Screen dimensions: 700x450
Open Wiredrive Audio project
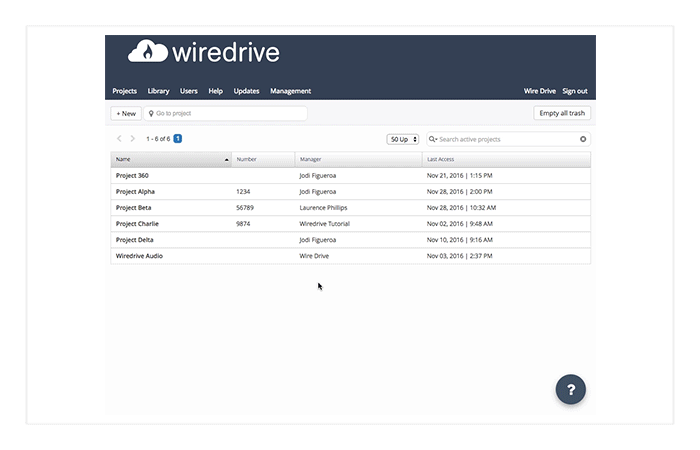tap(139, 256)
